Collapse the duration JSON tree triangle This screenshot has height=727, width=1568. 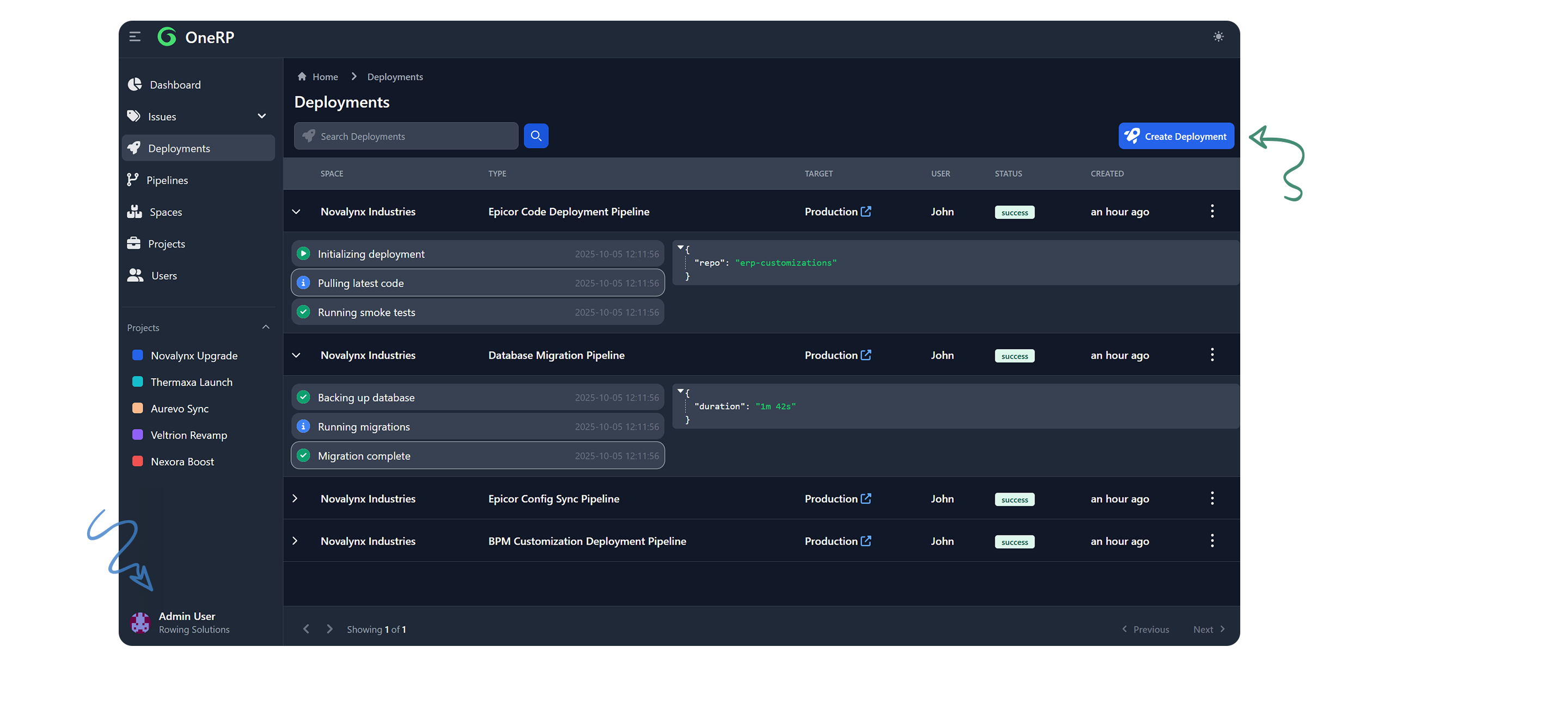click(681, 391)
